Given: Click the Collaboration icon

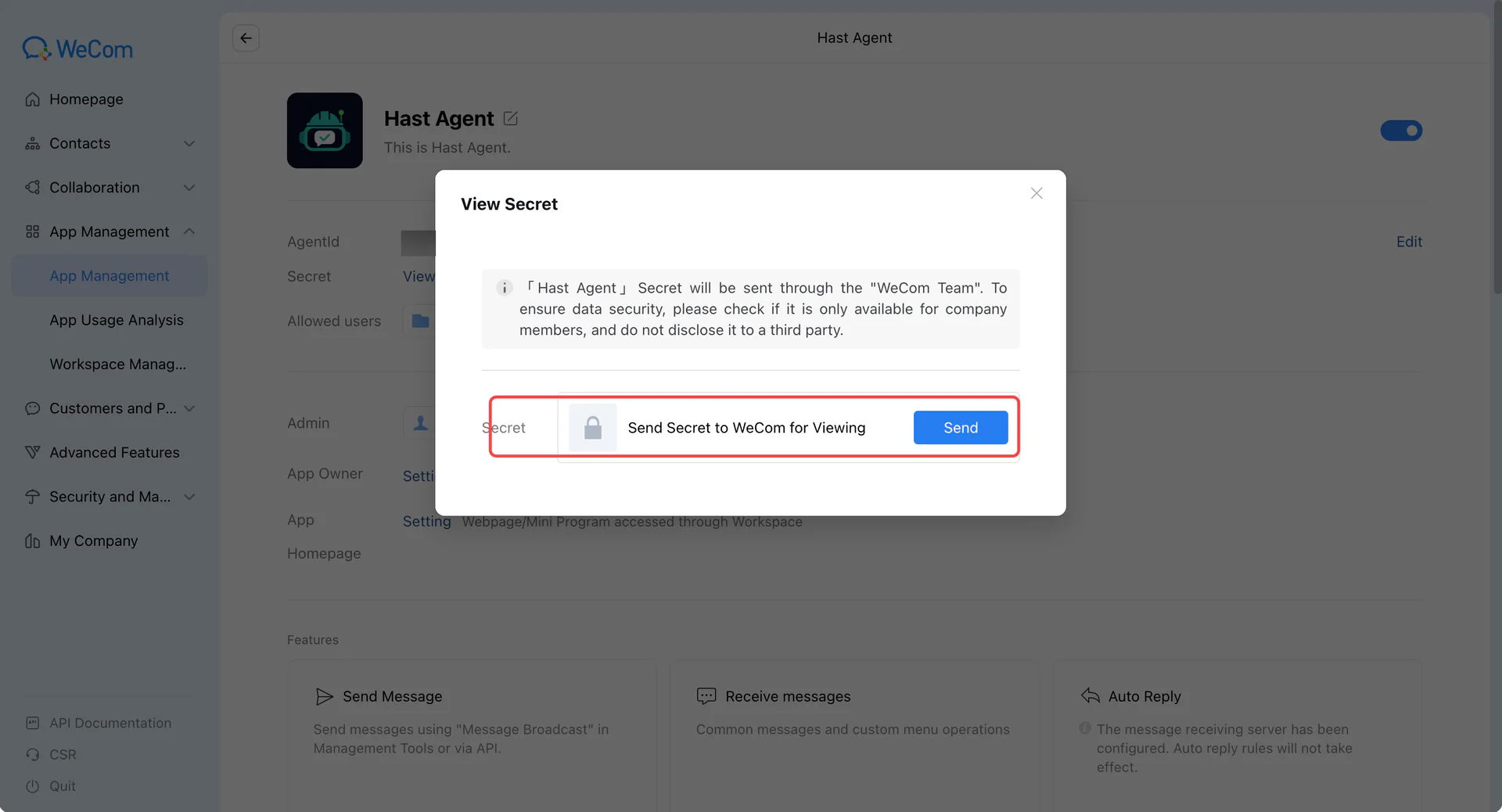Looking at the screenshot, I should tap(32, 188).
